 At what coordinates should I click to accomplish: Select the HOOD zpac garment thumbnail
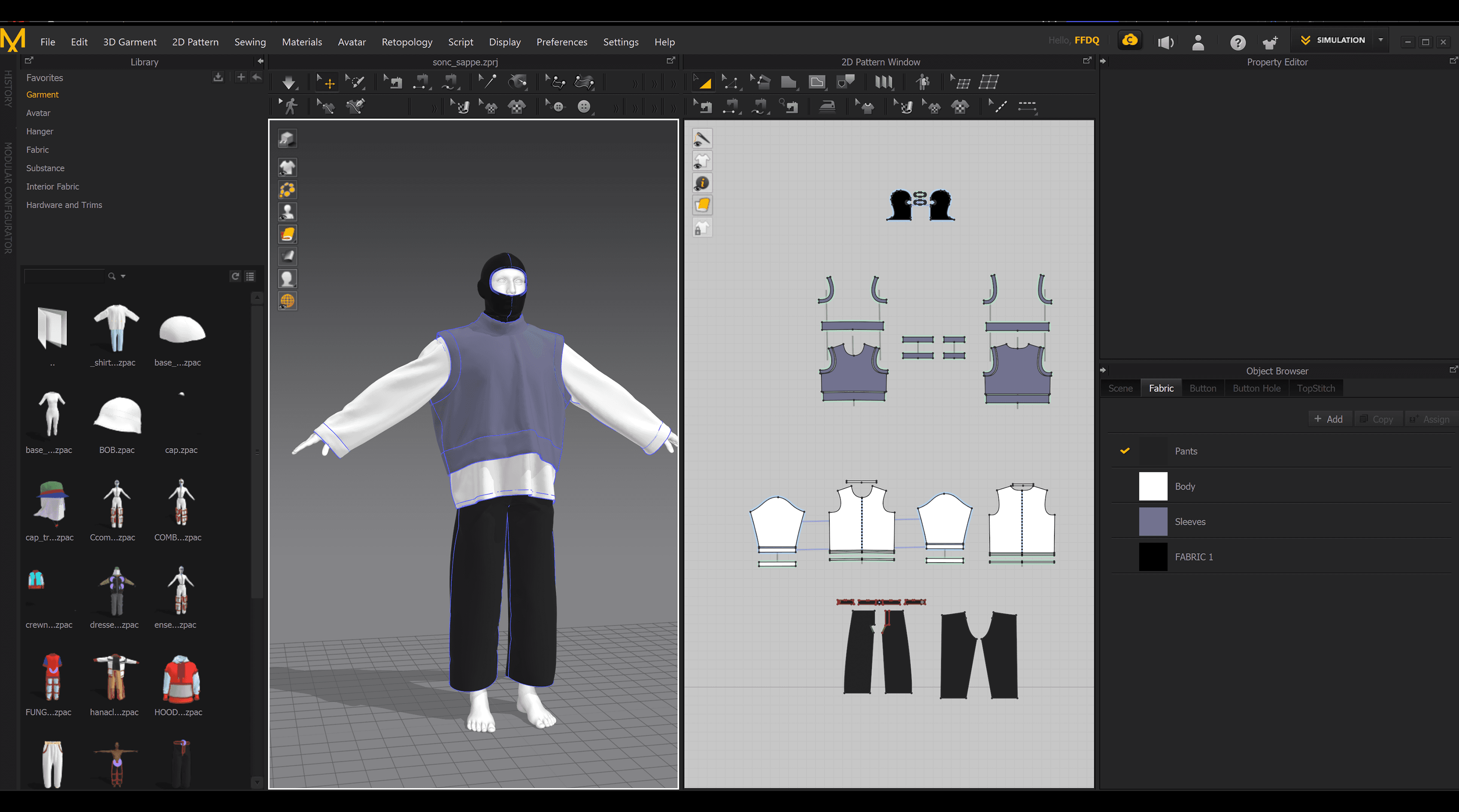tap(181, 679)
